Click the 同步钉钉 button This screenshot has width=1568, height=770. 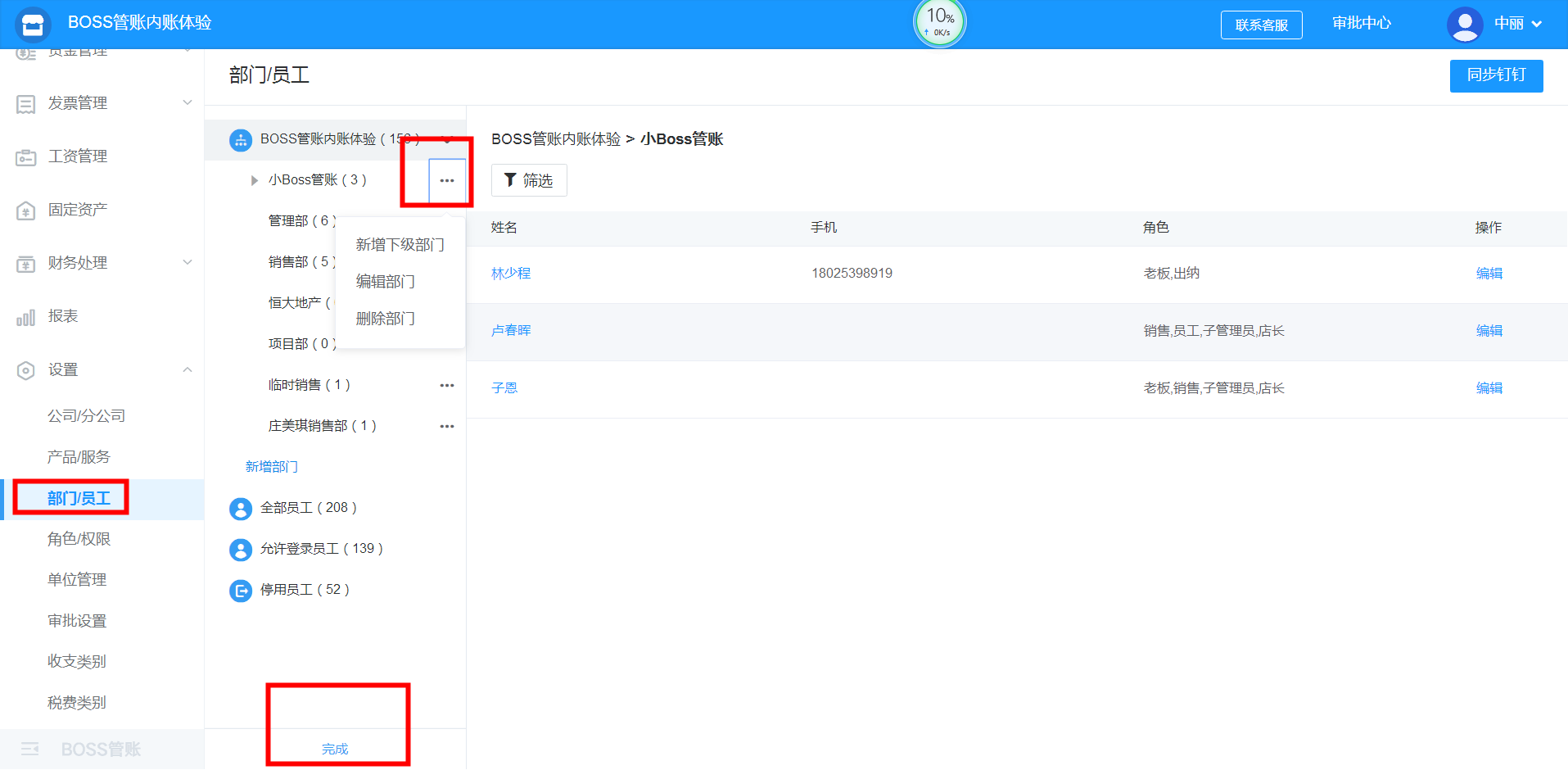pyautogui.click(x=1496, y=75)
